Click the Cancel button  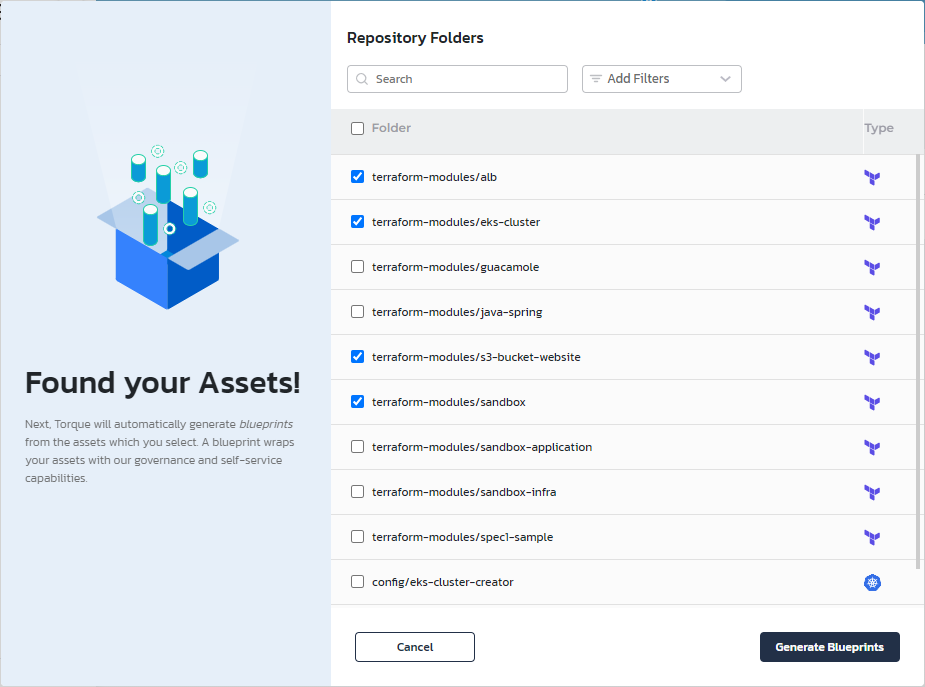click(x=414, y=647)
